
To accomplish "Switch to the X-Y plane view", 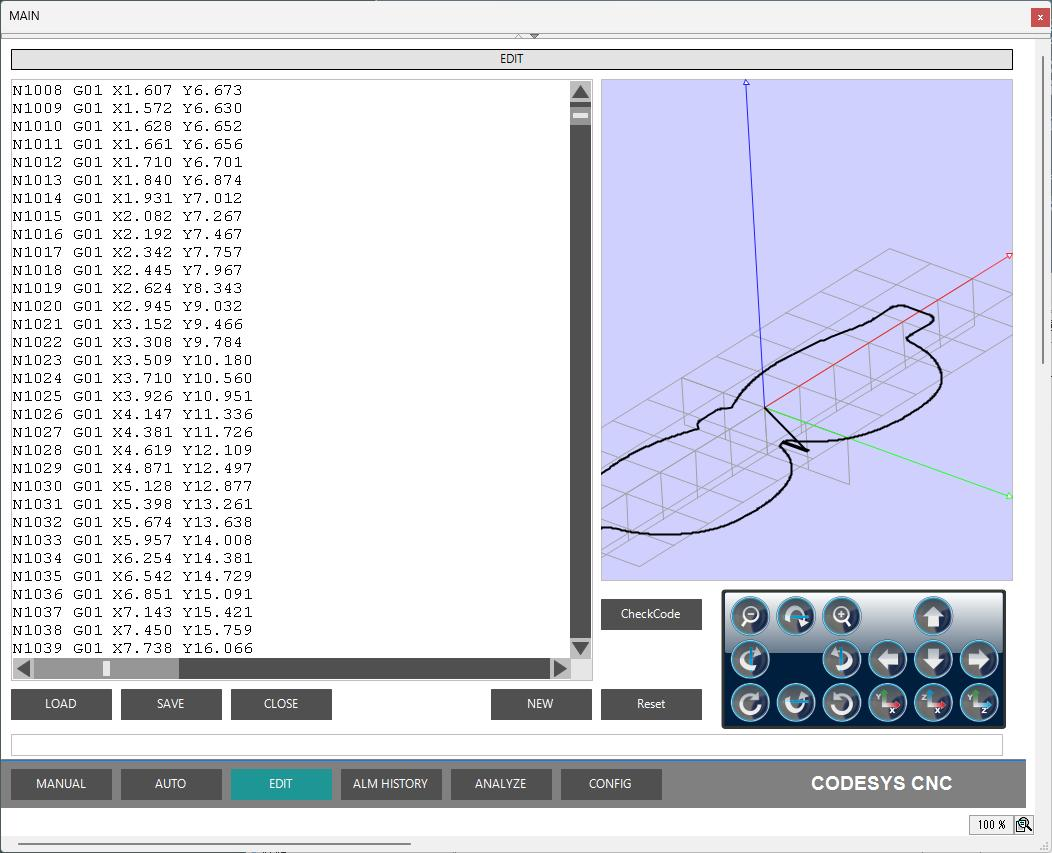I will tap(887, 703).
